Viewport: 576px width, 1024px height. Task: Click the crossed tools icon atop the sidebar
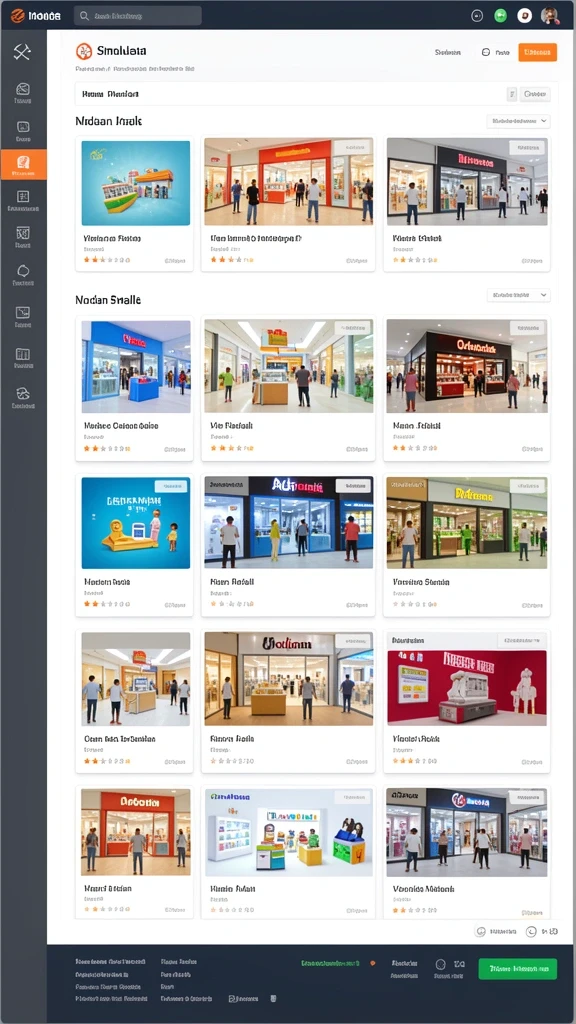(x=22, y=52)
